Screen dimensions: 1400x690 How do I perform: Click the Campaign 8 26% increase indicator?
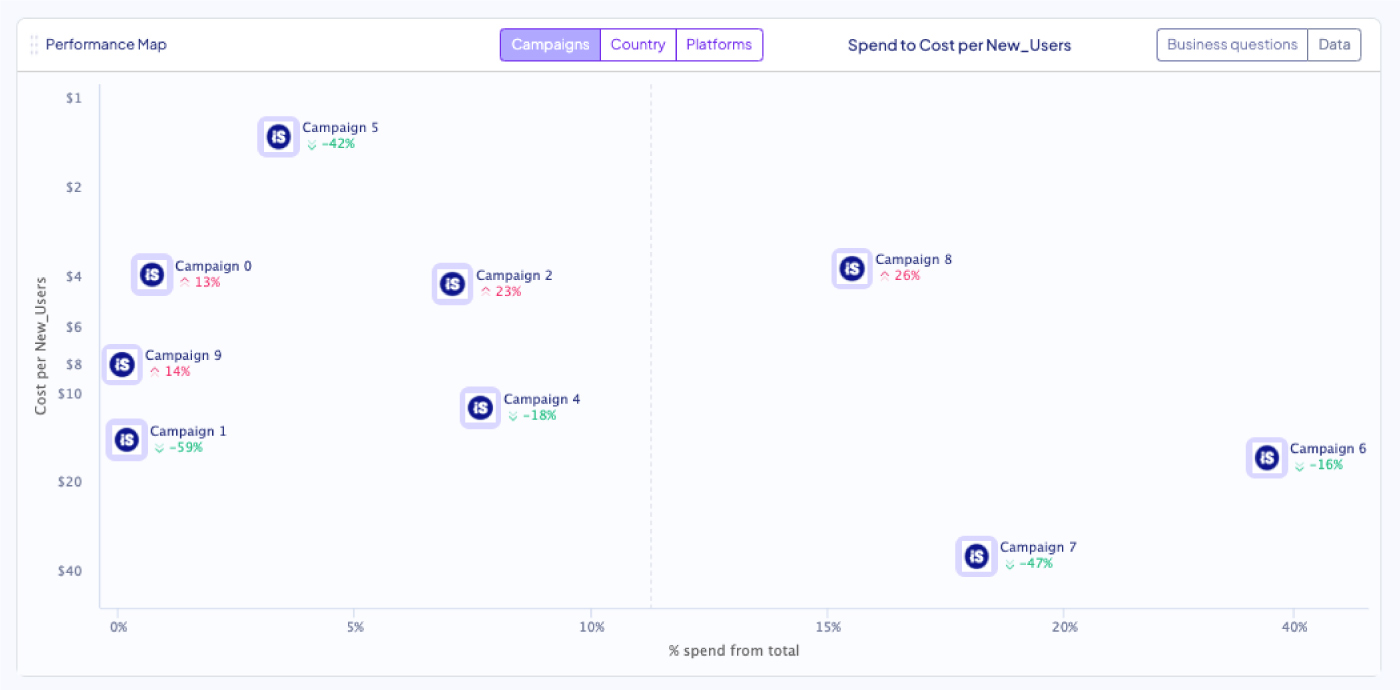(899, 276)
